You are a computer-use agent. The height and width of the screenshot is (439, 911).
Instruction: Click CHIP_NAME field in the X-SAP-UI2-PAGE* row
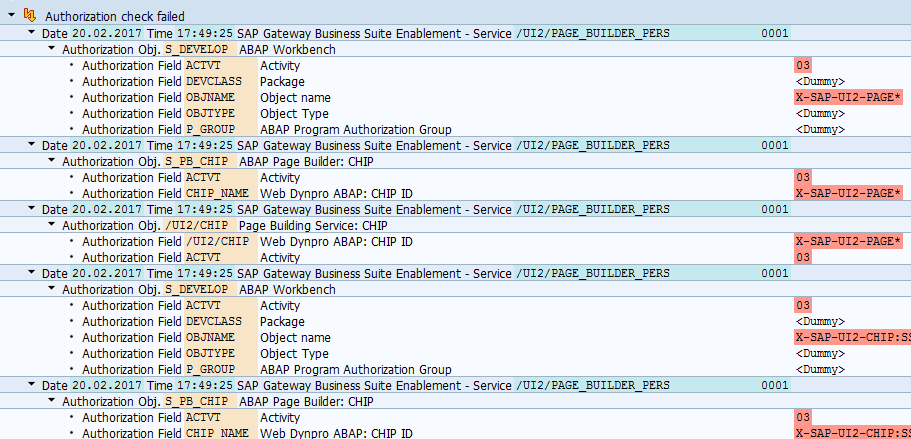[221, 193]
